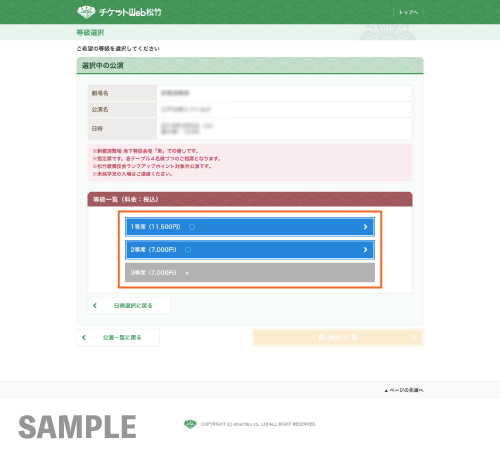Click the right chevron on the 2等席 row
Screen dimensions: 500x450
(365, 250)
